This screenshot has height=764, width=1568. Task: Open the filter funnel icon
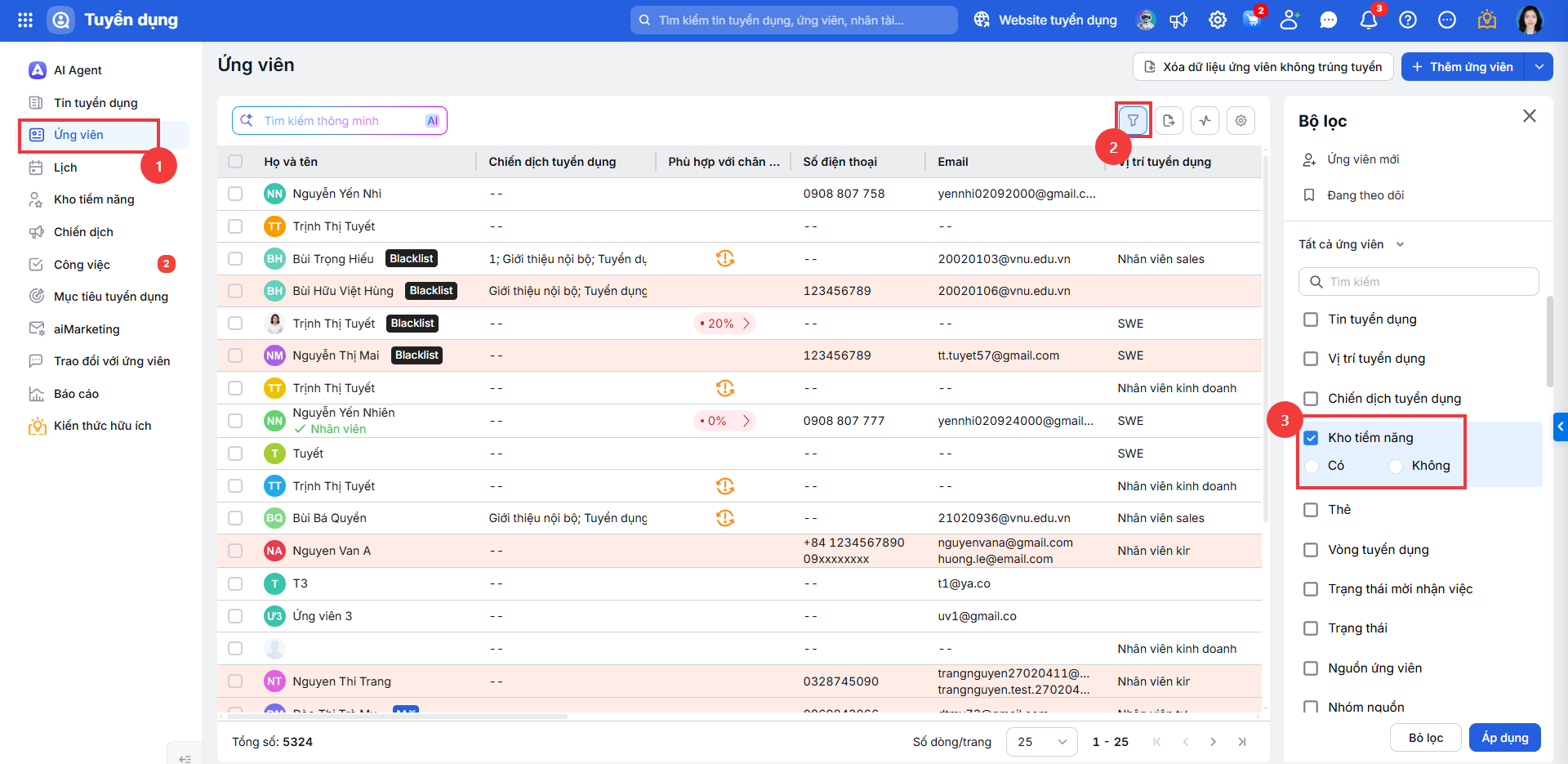(x=1133, y=121)
